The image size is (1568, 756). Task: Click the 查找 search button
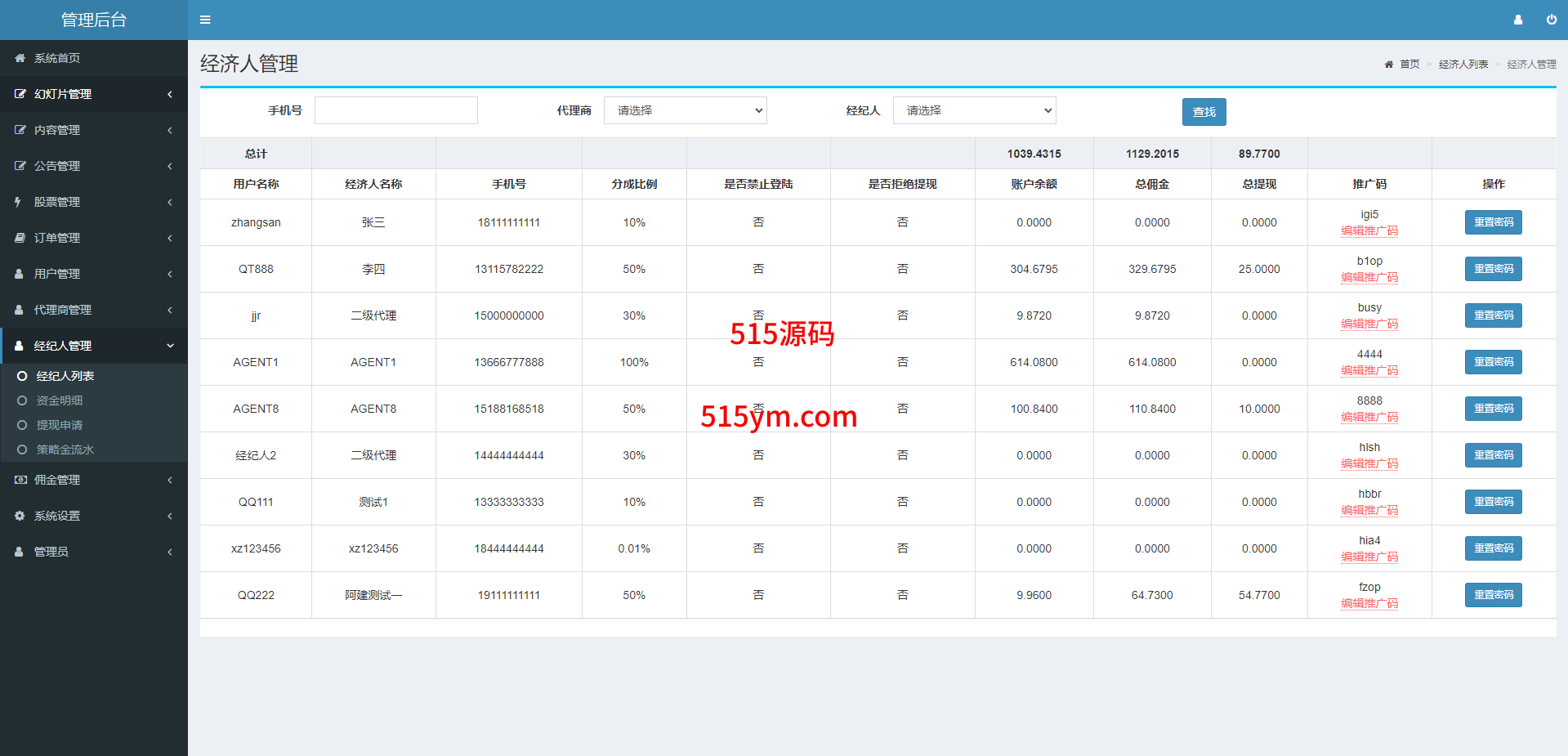pyautogui.click(x=1204, y=112)
